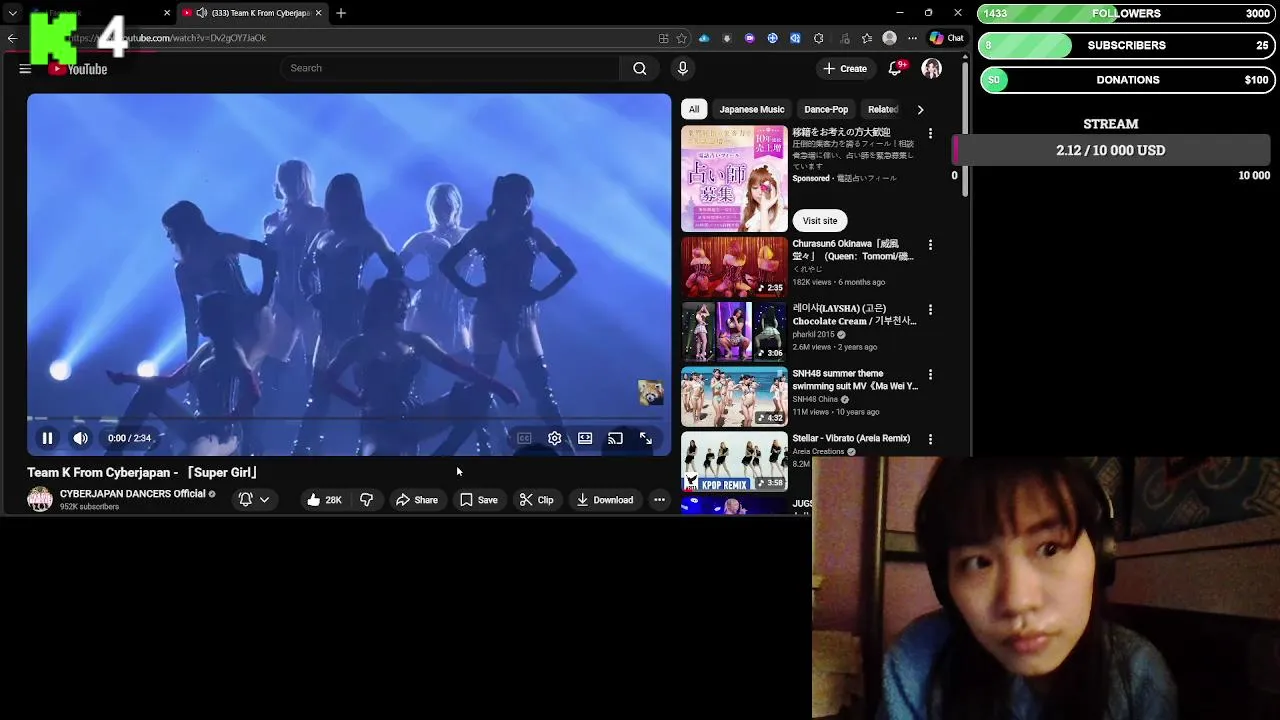Go to the YouTube home logo
1280x720 pixels.
coord(78,69)
